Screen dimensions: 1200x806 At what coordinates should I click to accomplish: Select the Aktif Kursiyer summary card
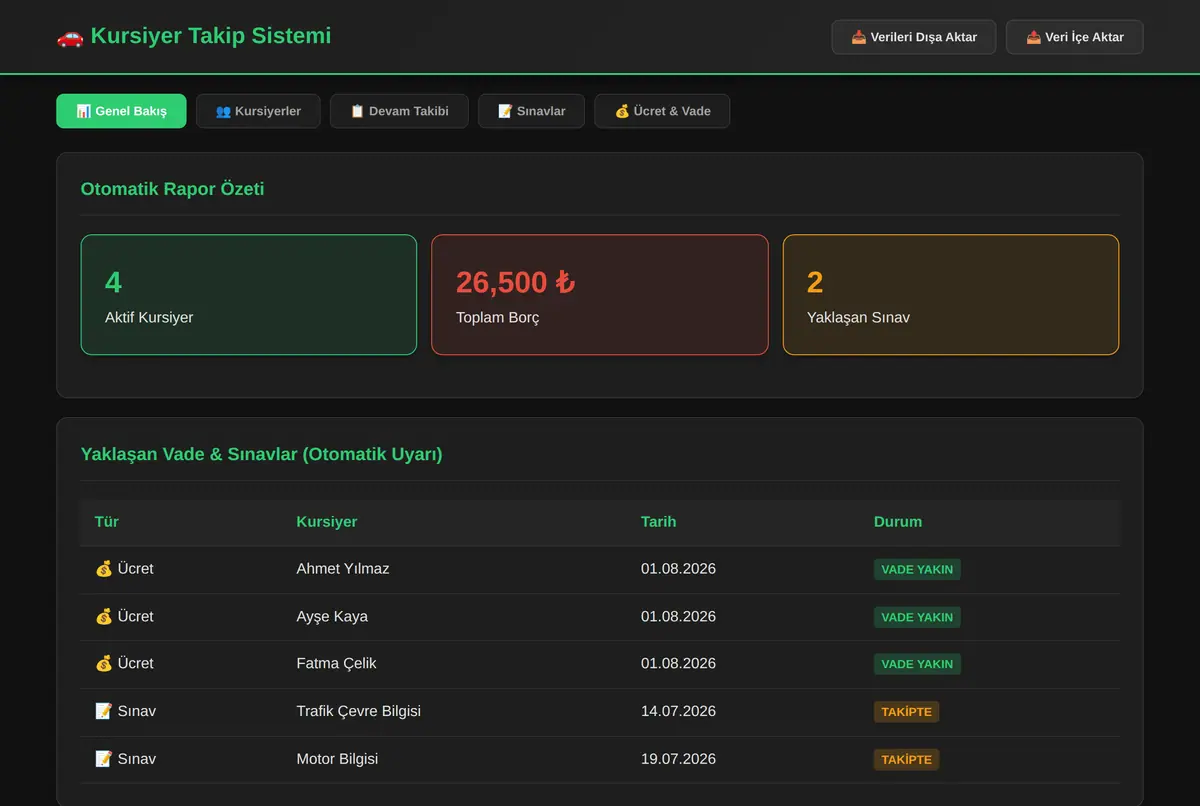coord(249,295)
